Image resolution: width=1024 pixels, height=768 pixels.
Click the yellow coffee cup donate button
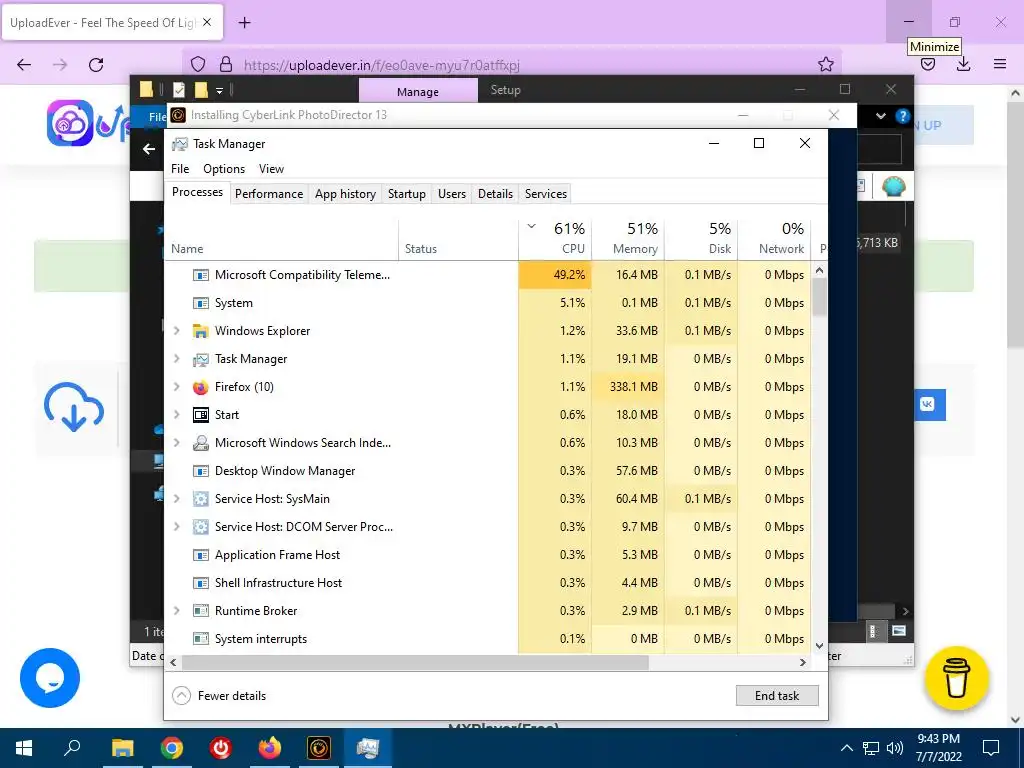[956, 678]
